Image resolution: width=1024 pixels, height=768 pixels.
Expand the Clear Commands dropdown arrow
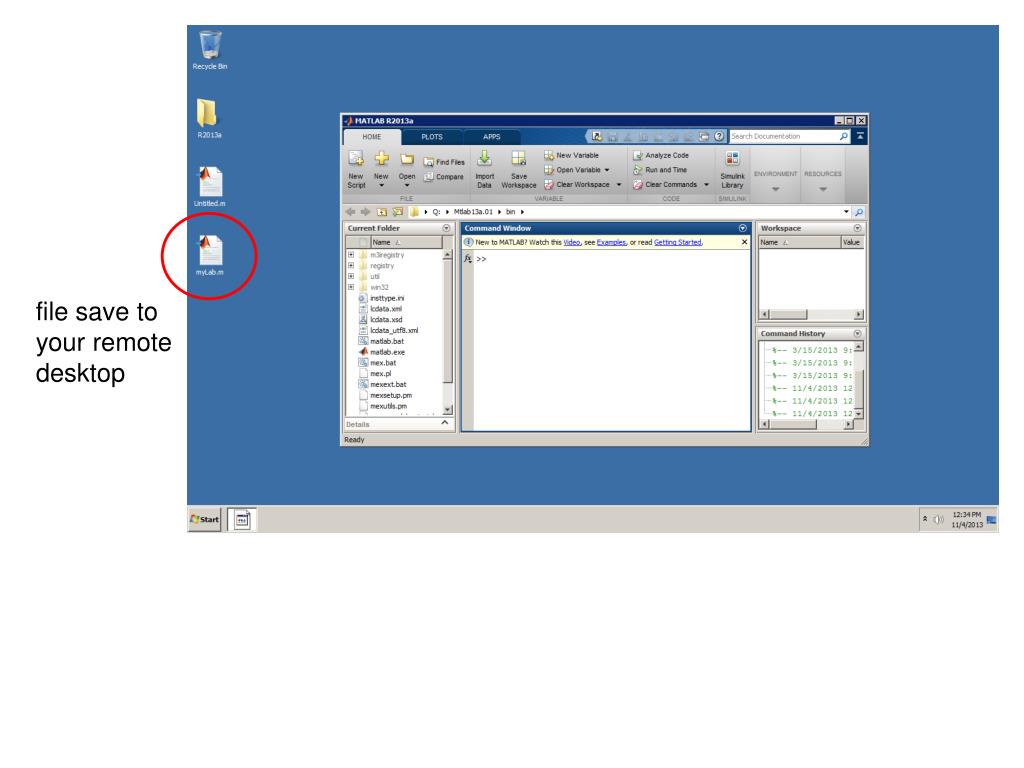click(x=707, y=185)
